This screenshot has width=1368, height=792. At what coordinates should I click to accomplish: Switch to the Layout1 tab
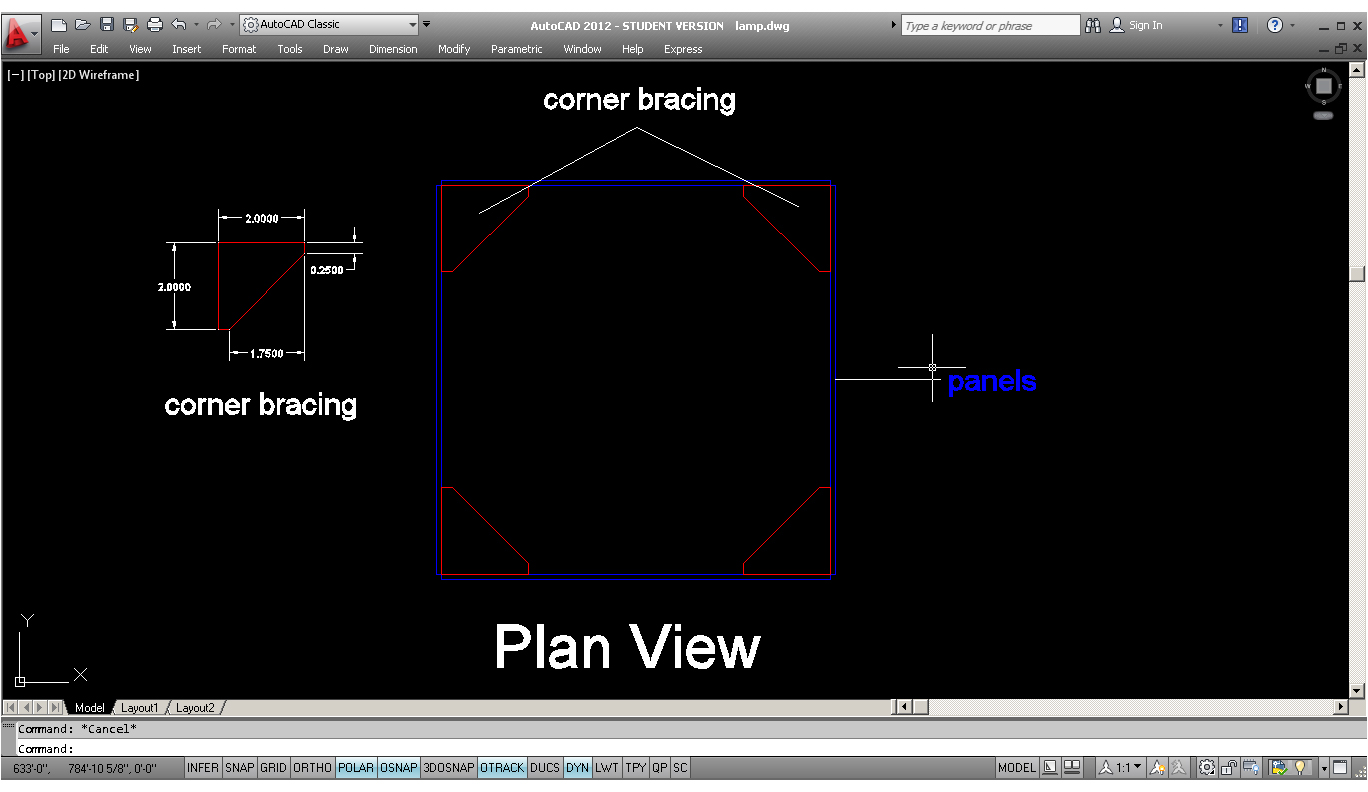(x=139, y=708)
